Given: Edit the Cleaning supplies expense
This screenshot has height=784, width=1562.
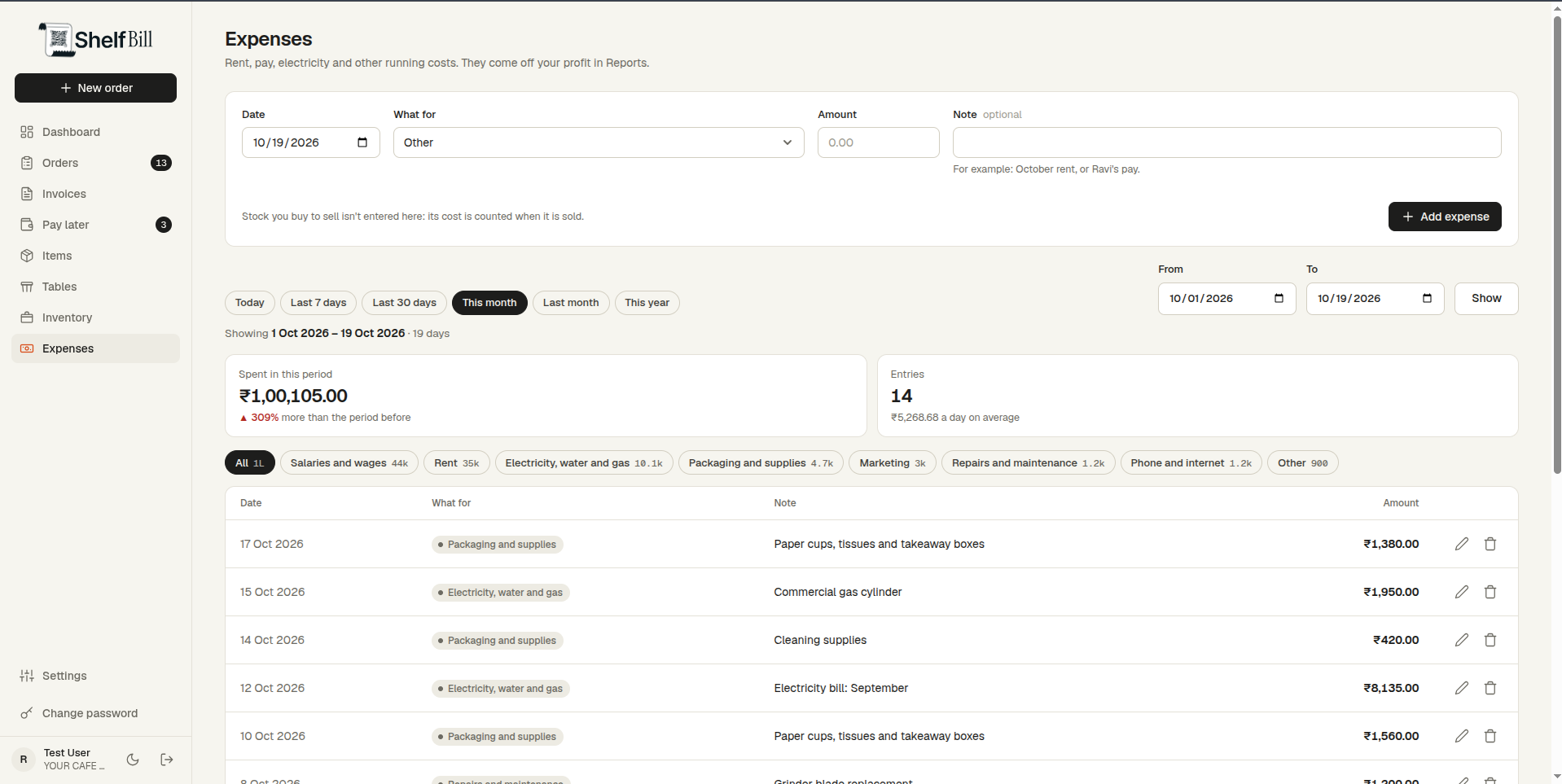Looking at the screenshot, I should (1462, 640).
